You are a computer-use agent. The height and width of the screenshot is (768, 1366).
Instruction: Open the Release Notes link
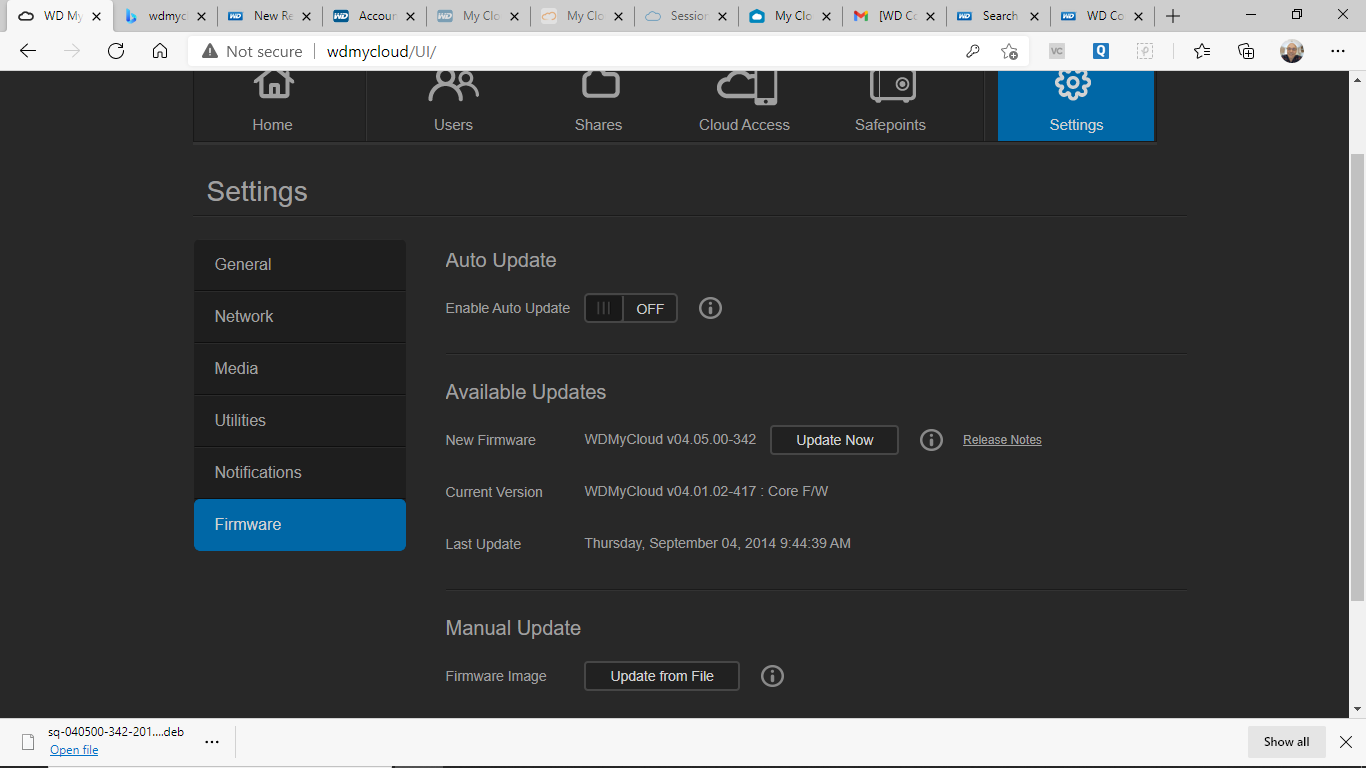[1002, 440]
